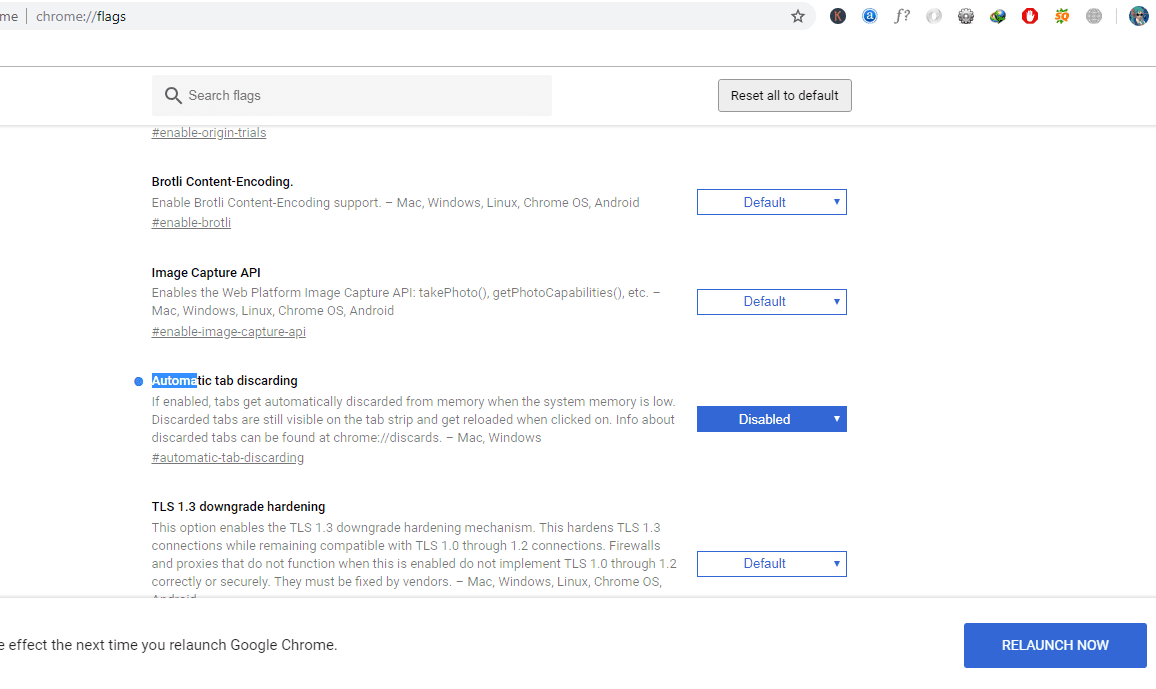This screenshot has width=1156, height=689.
Task: Focus the Search flags input field
Action: pos(360,96)
